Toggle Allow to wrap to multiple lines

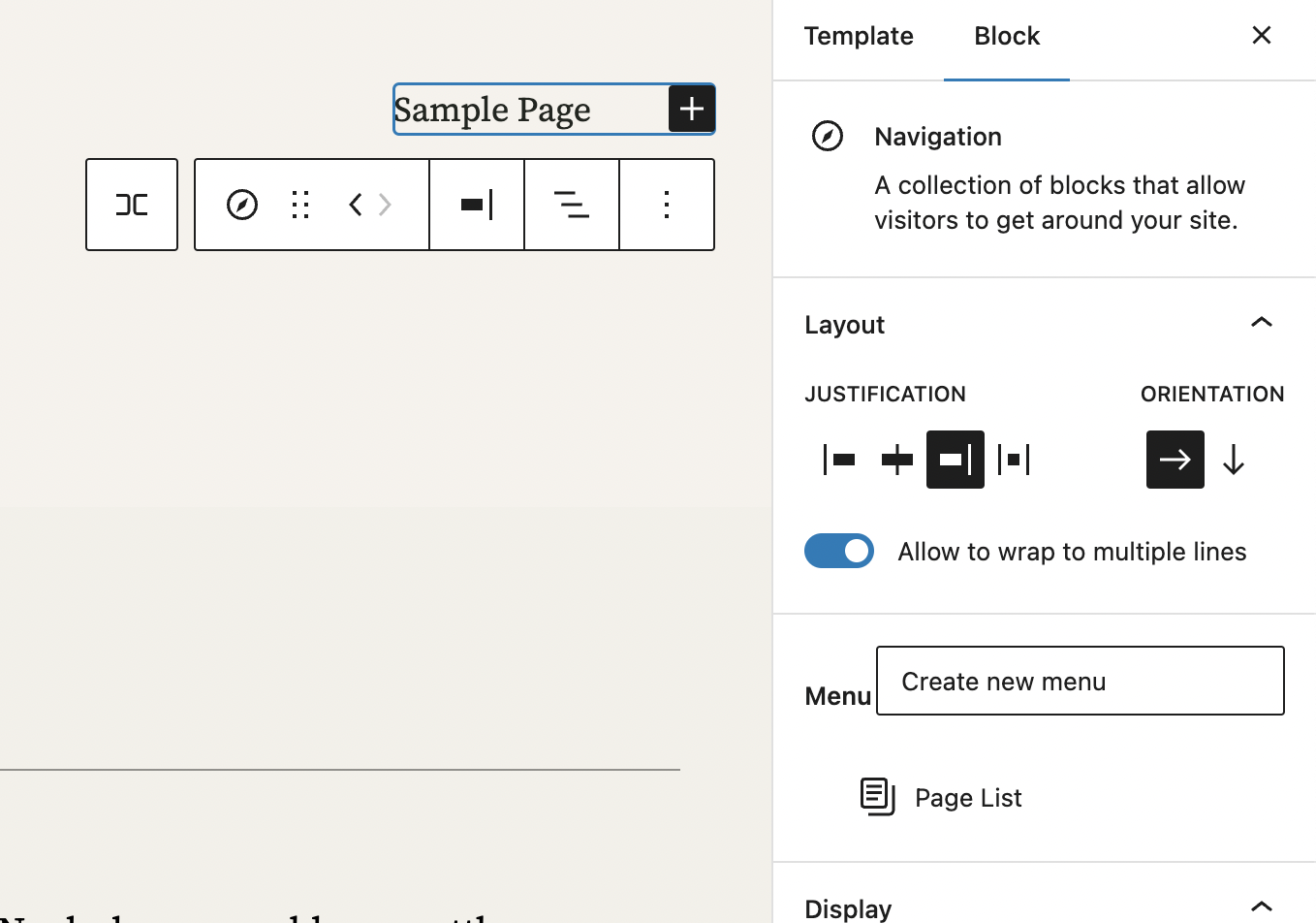[839, 551]
